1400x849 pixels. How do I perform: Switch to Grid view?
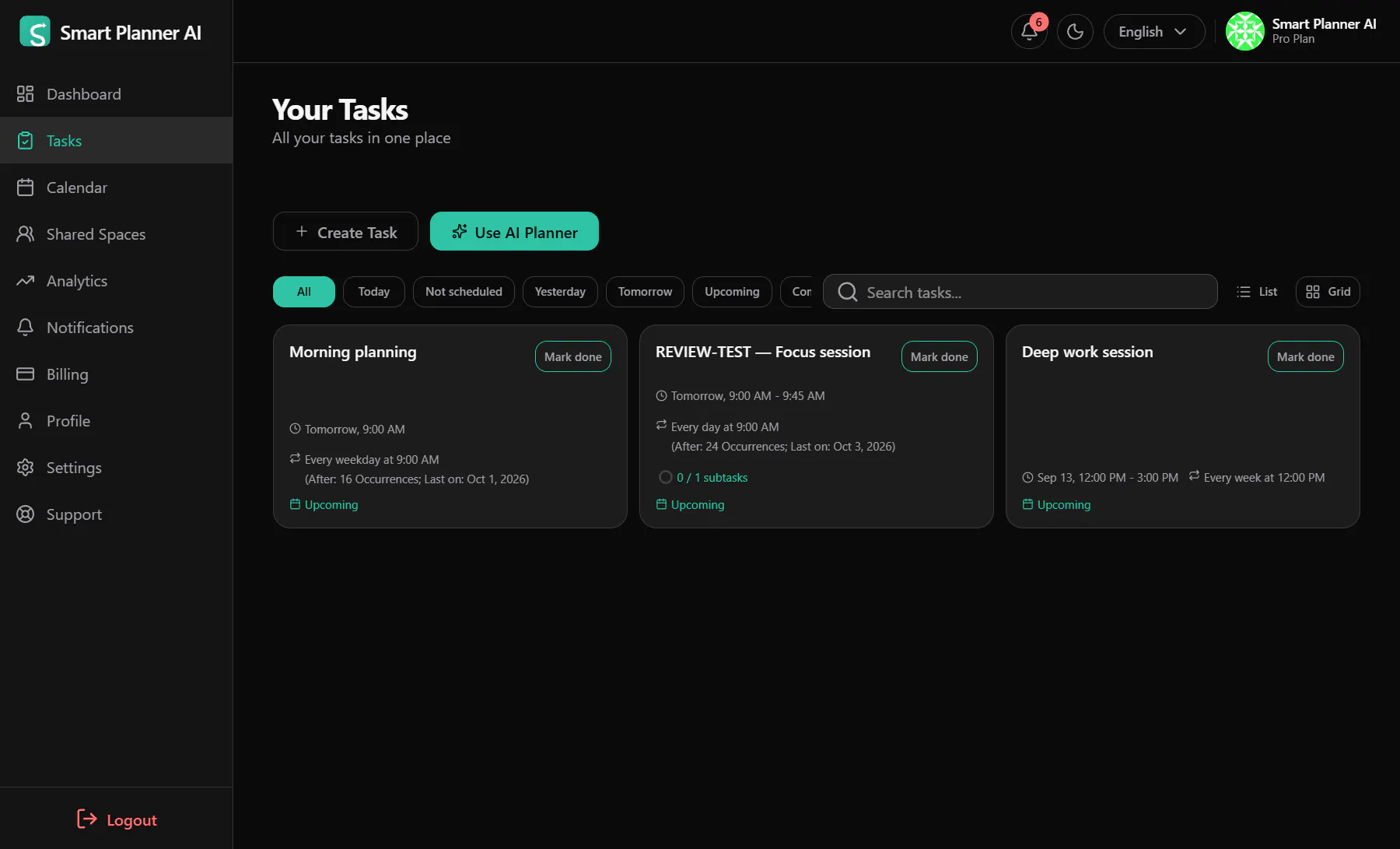pyautogui.click(x=1328, y=292)
